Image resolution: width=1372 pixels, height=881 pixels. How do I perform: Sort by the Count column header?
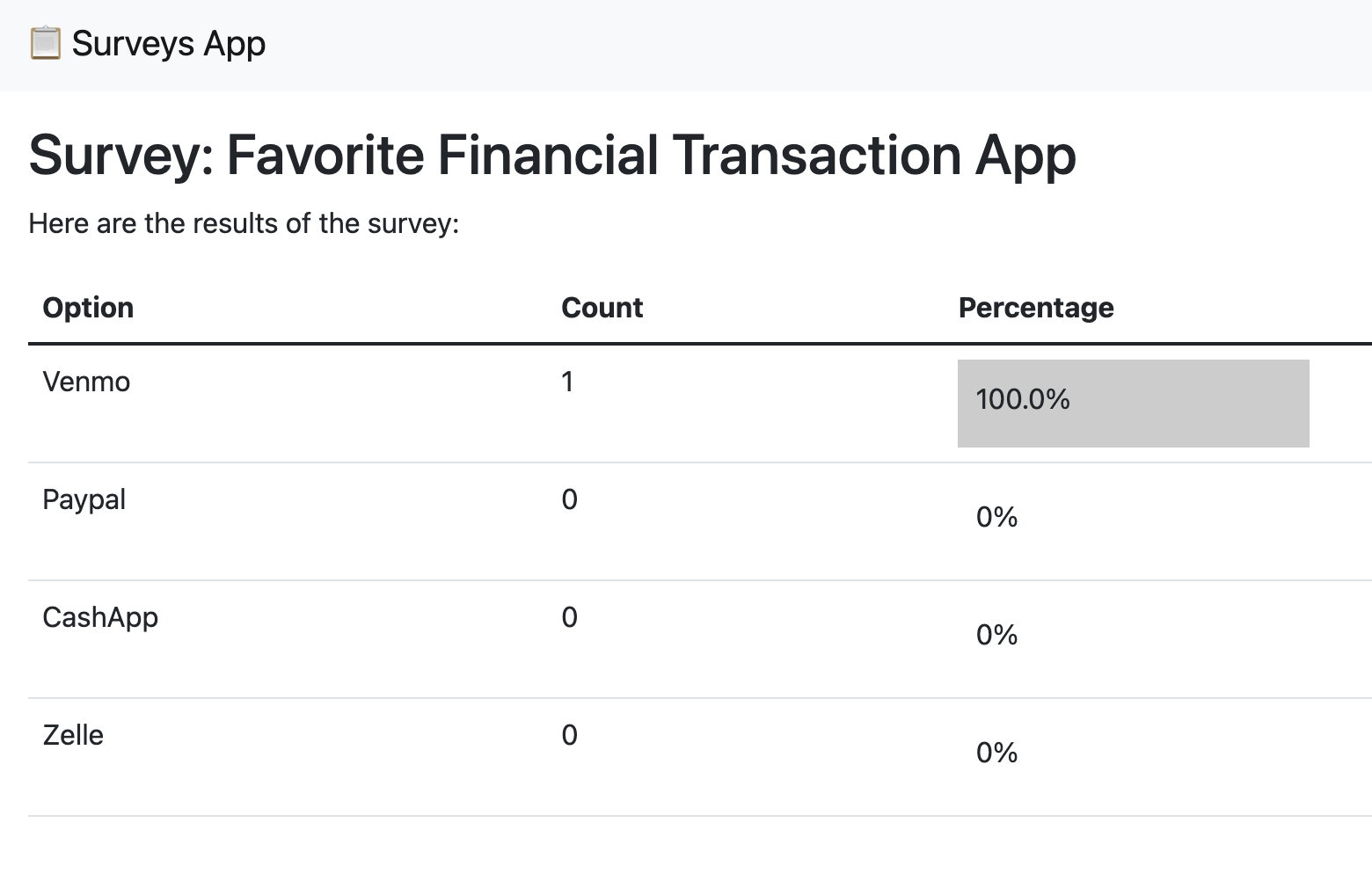[602, 307]
